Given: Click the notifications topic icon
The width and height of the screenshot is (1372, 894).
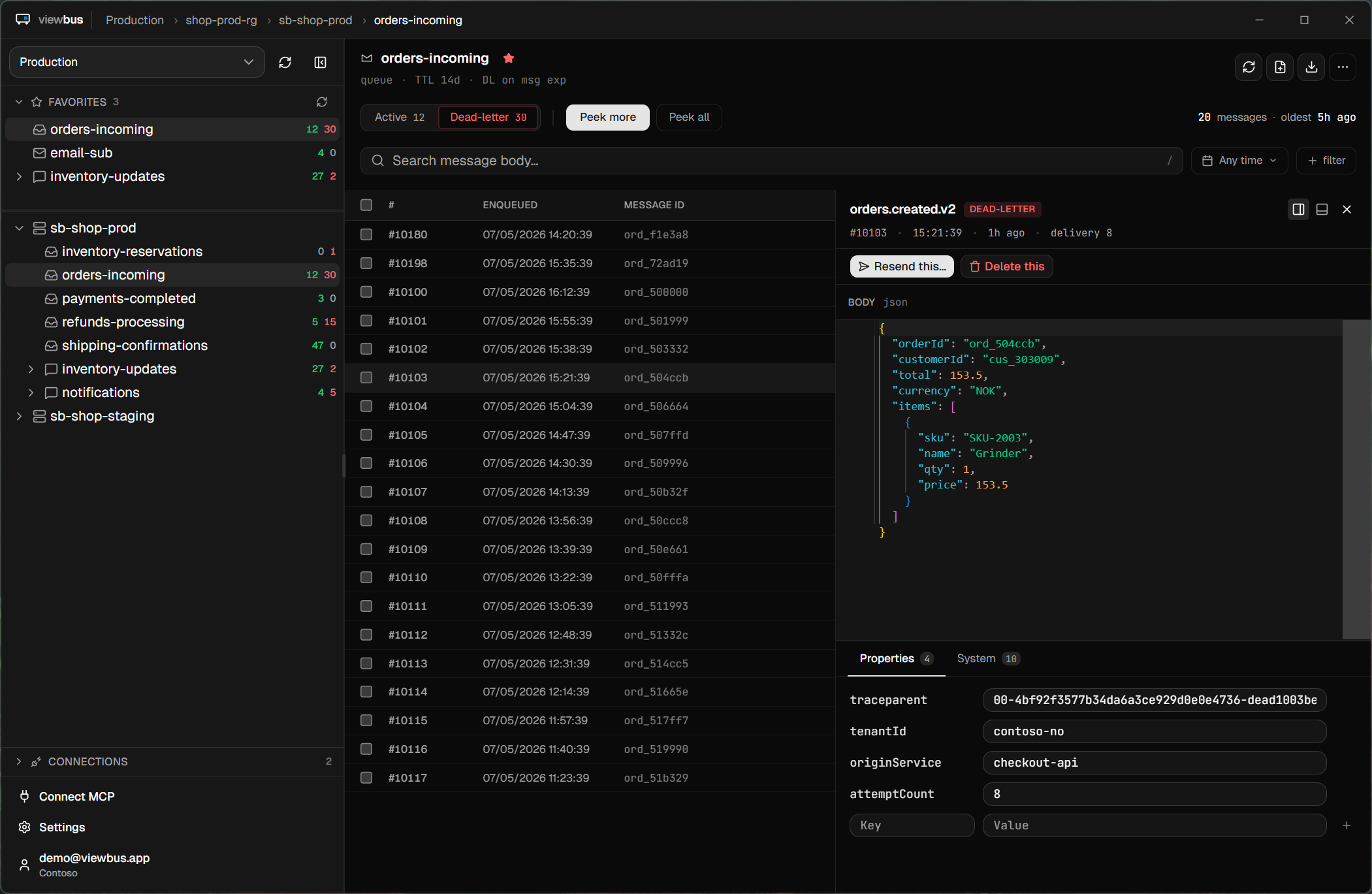Looking at the screenshot, I should (x=51, y=392).
